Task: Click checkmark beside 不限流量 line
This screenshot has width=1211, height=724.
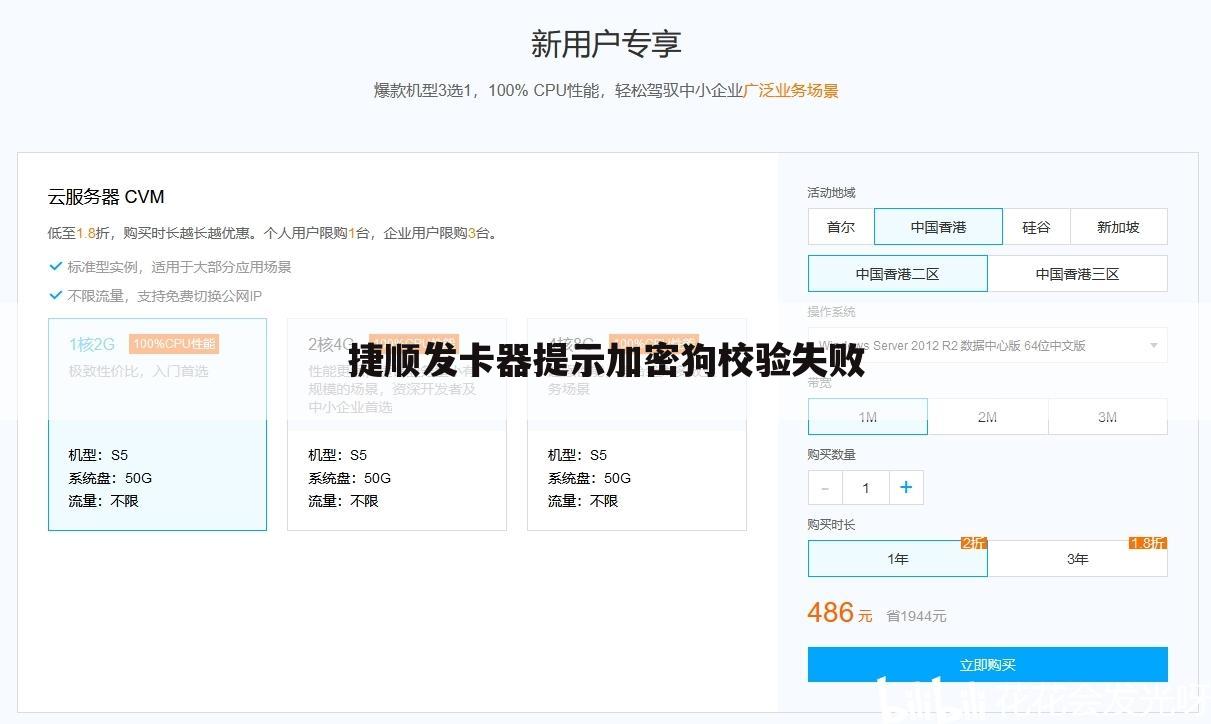Action: coord(56,295)
